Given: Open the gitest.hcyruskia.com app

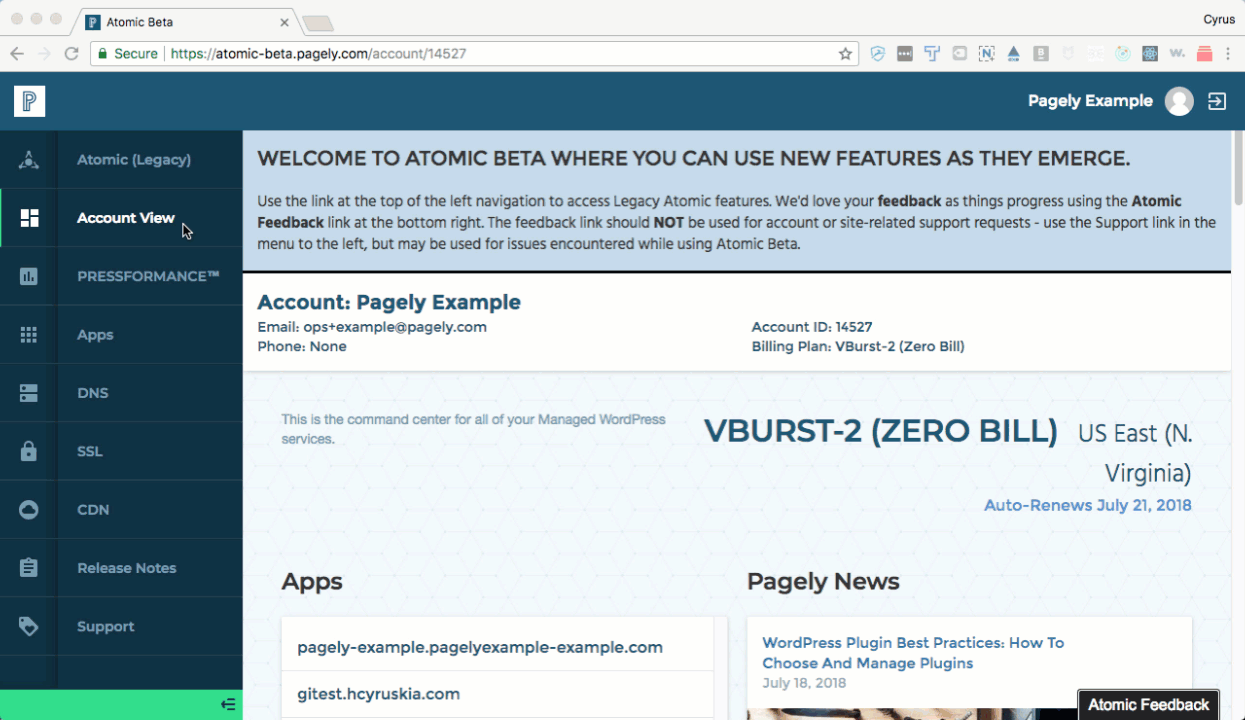Looking at the screenshot, I should click(379, 694).
